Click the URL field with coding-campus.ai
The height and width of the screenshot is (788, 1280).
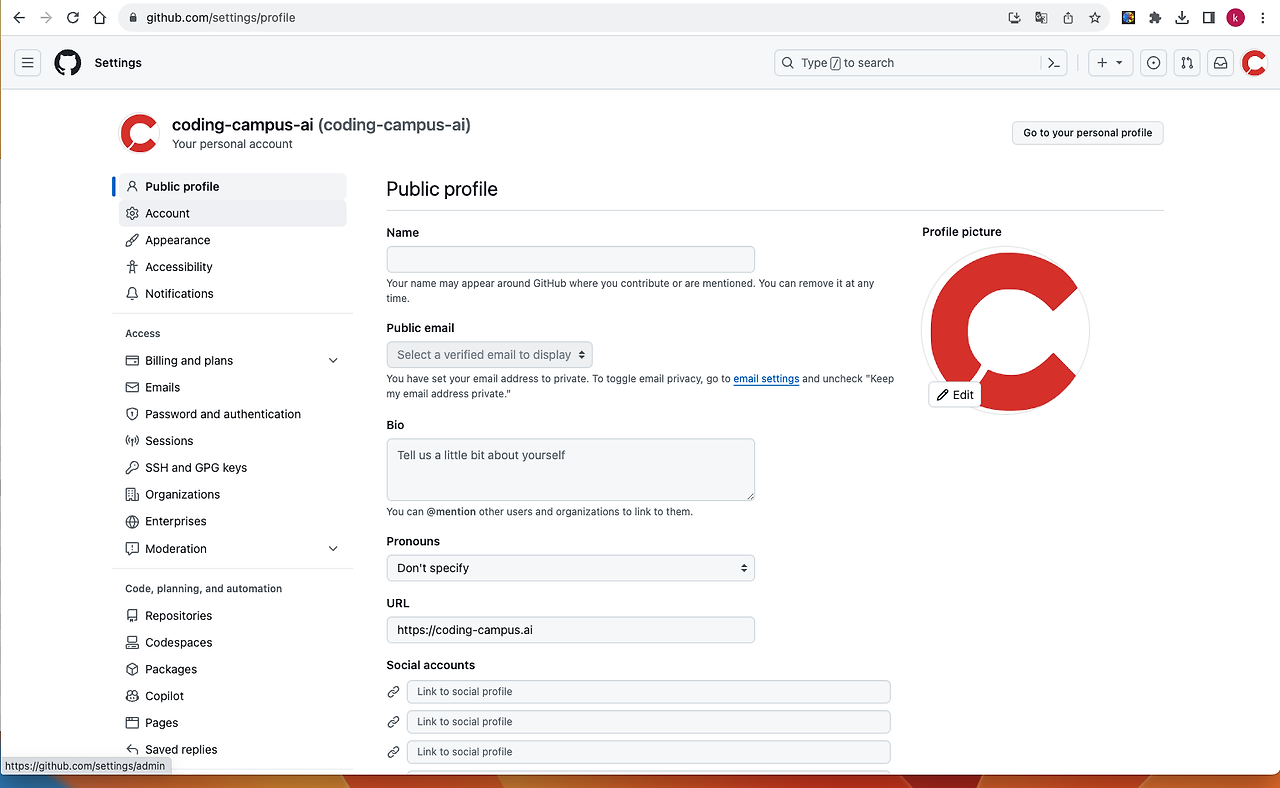pos(571,630)
